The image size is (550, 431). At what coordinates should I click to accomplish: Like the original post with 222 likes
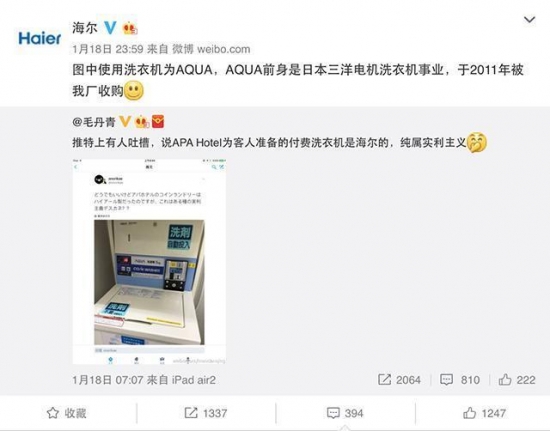(x=517, y=380)
